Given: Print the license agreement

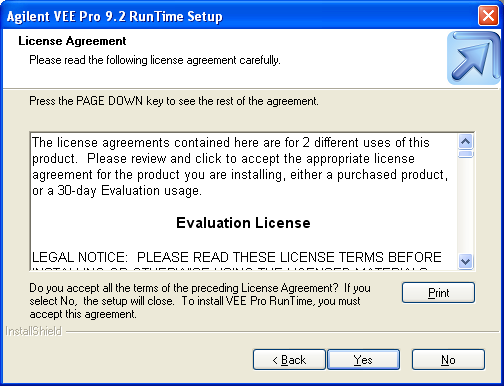Looking at the screenshot, I should (438, 292).
